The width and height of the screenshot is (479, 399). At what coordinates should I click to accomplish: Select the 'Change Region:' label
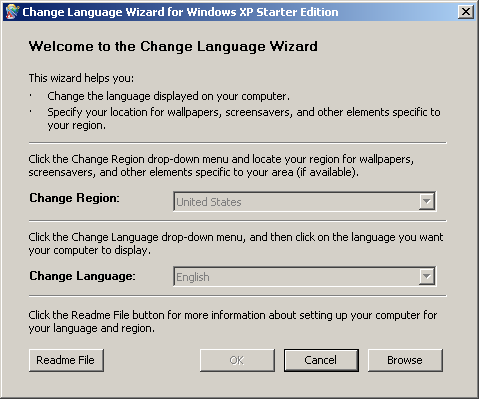(x=74, y=198)
